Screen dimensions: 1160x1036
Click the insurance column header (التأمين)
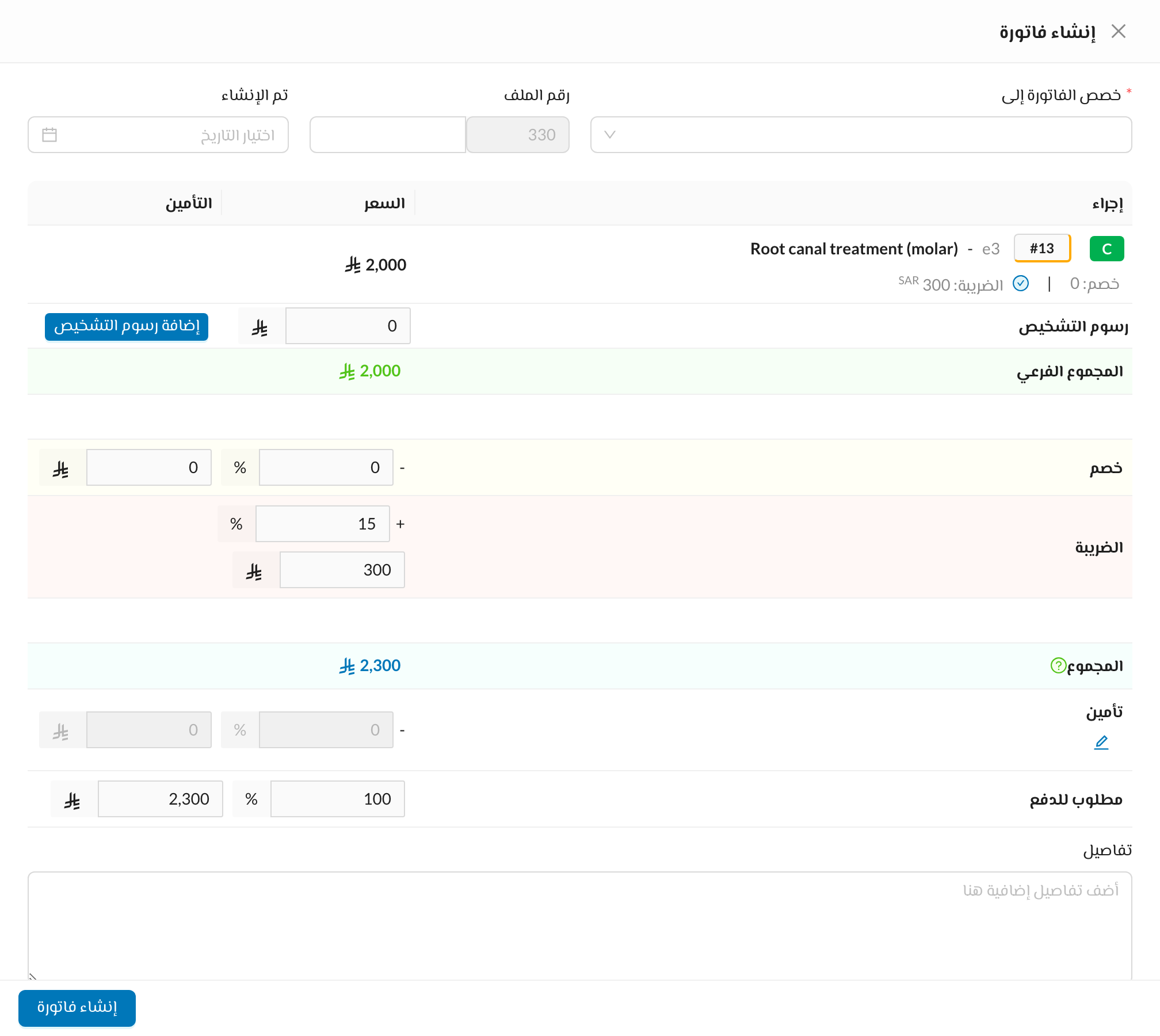point(189,203)
